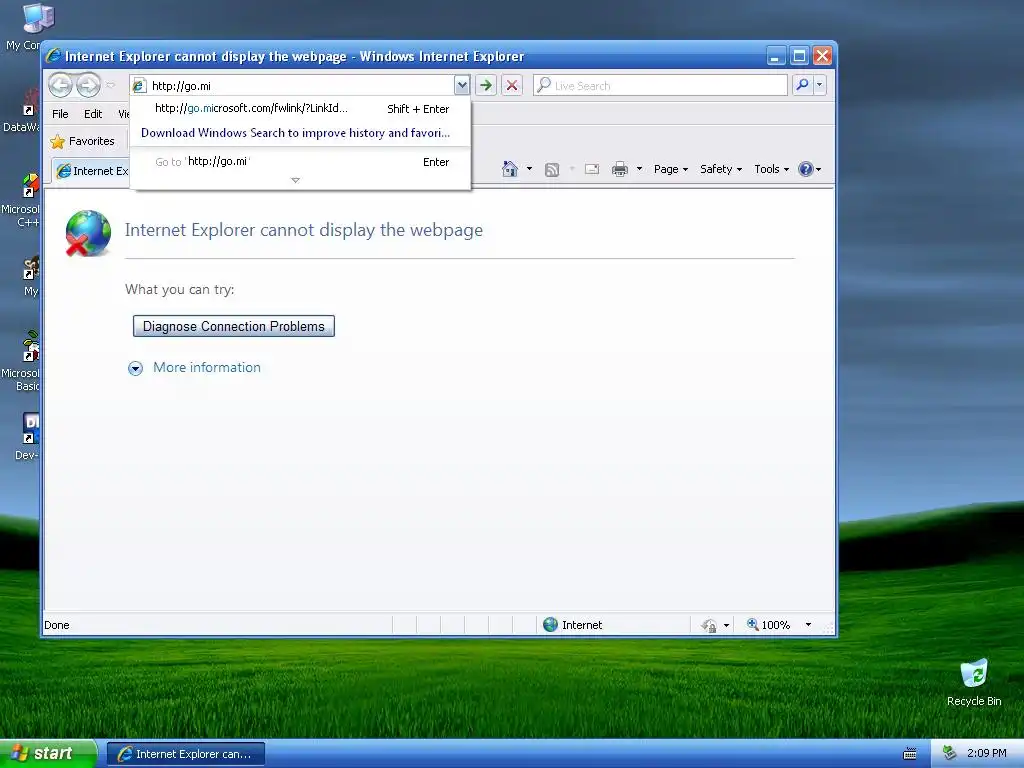Click the RSS feeds icon
The image size is (1024, 768).
pos(552,170)
